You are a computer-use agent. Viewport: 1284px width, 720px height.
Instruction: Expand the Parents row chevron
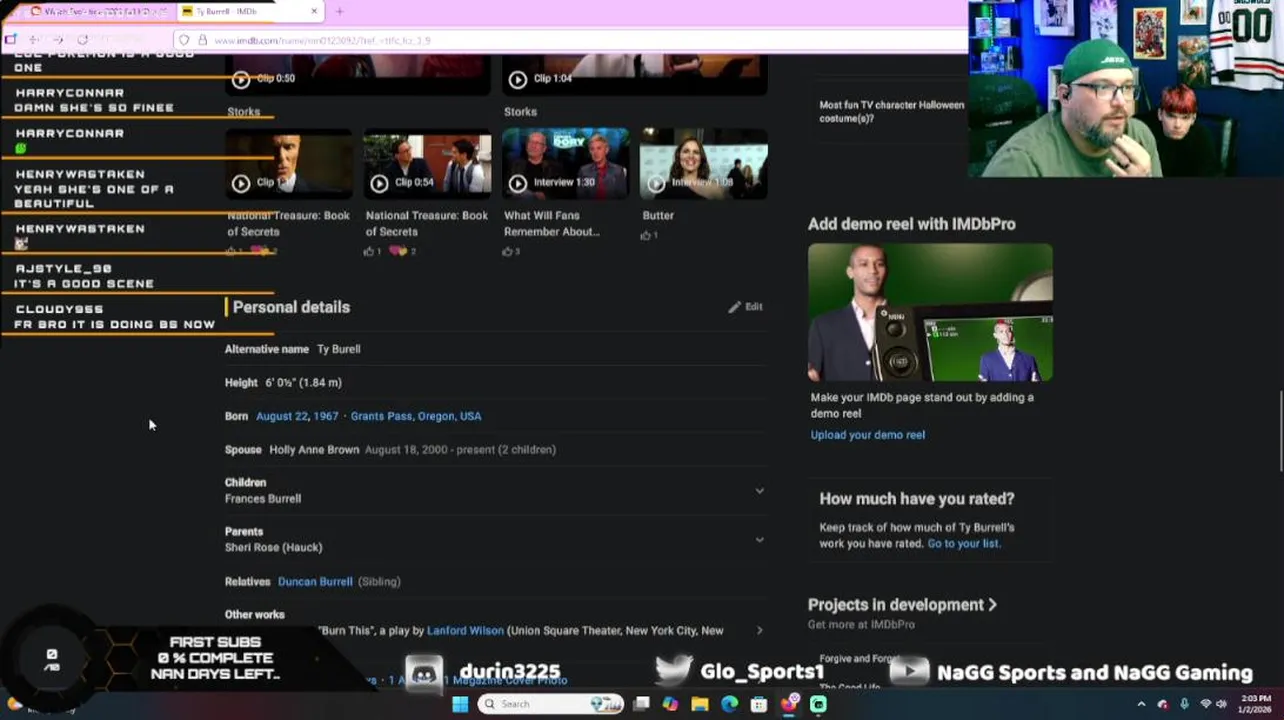pyautogui.click(x=759, y=540)
